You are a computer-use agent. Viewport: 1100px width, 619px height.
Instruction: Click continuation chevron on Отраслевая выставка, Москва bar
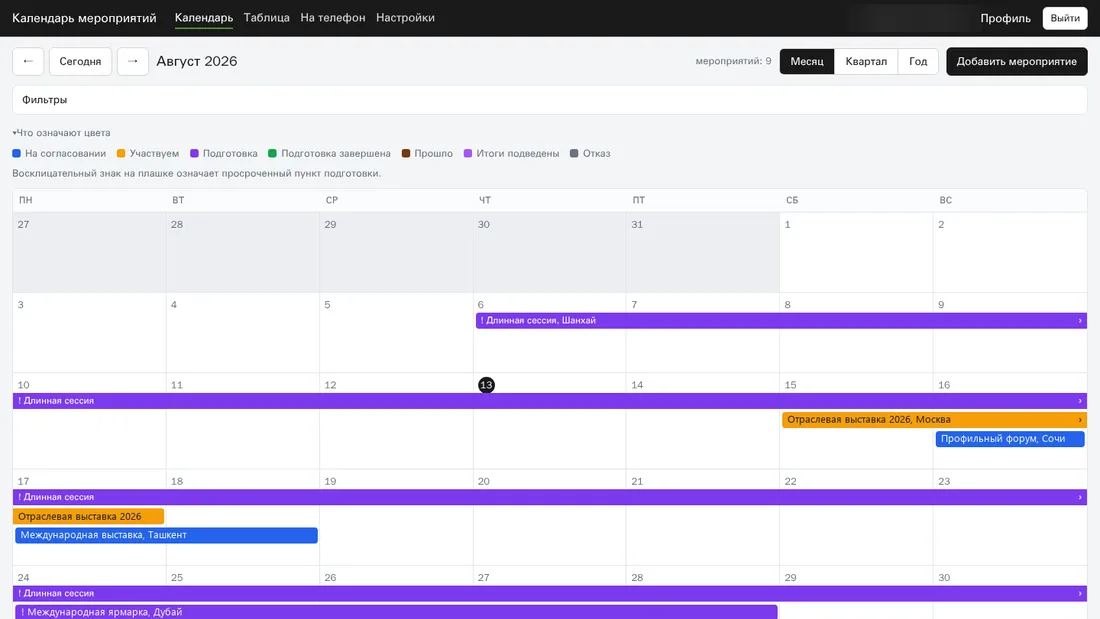pos(1080,420)
